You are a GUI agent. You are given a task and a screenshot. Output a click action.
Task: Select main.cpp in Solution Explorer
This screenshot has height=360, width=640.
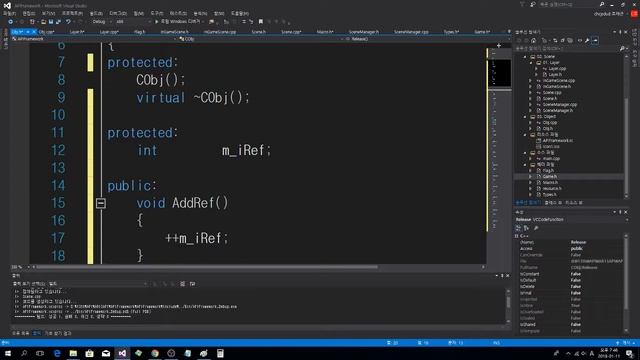[x=551, y=159]
